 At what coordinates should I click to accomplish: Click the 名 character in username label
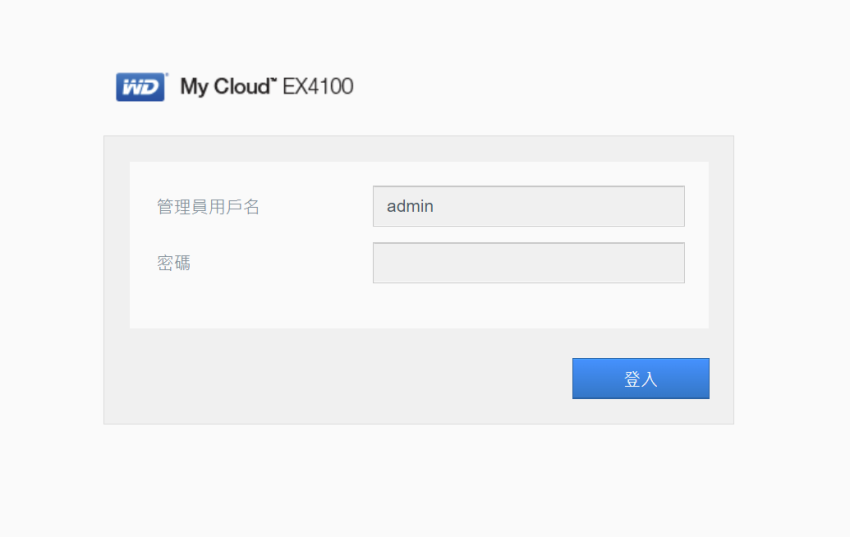coord(252,206)
